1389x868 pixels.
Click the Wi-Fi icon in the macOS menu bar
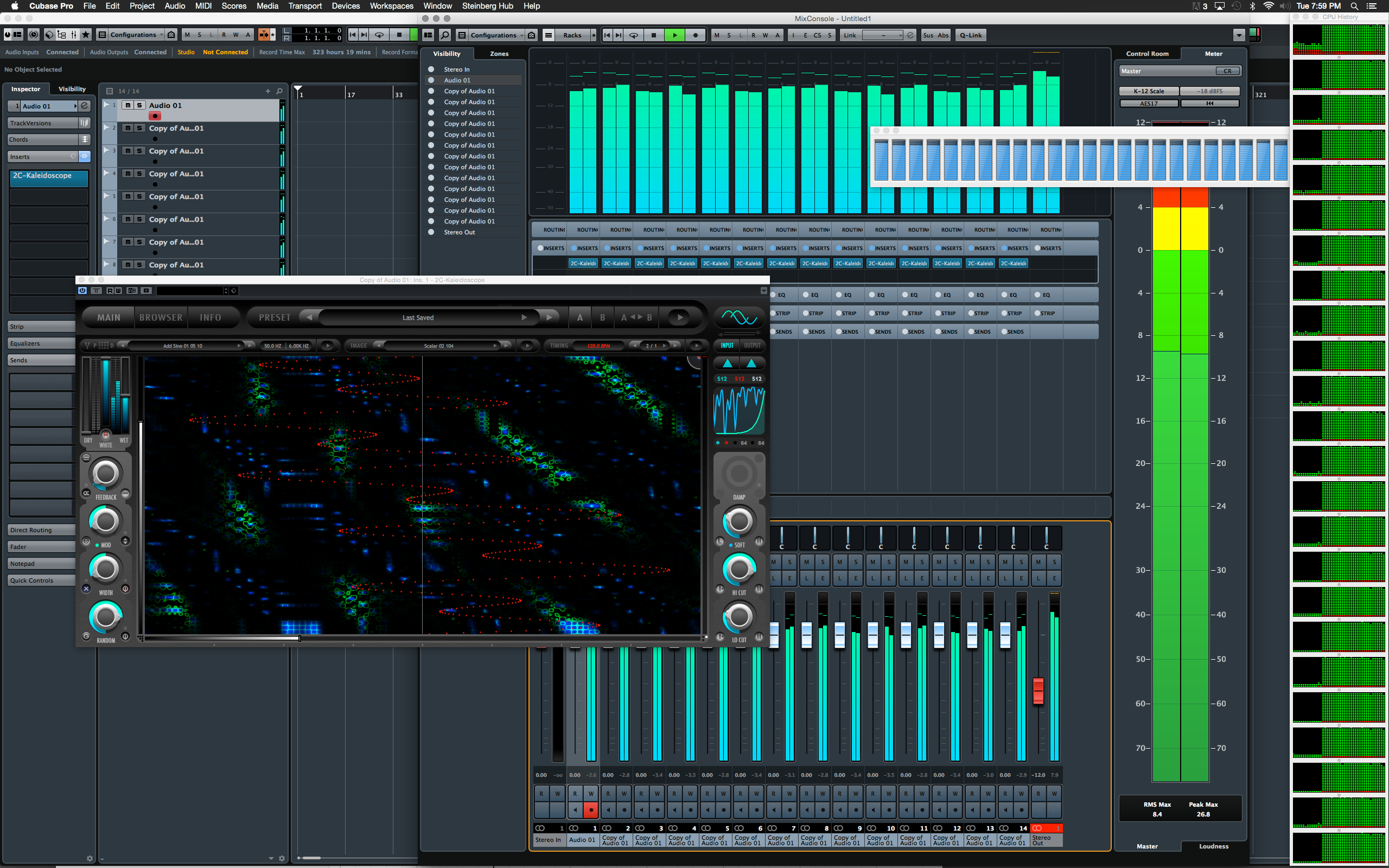point(1269,6)
